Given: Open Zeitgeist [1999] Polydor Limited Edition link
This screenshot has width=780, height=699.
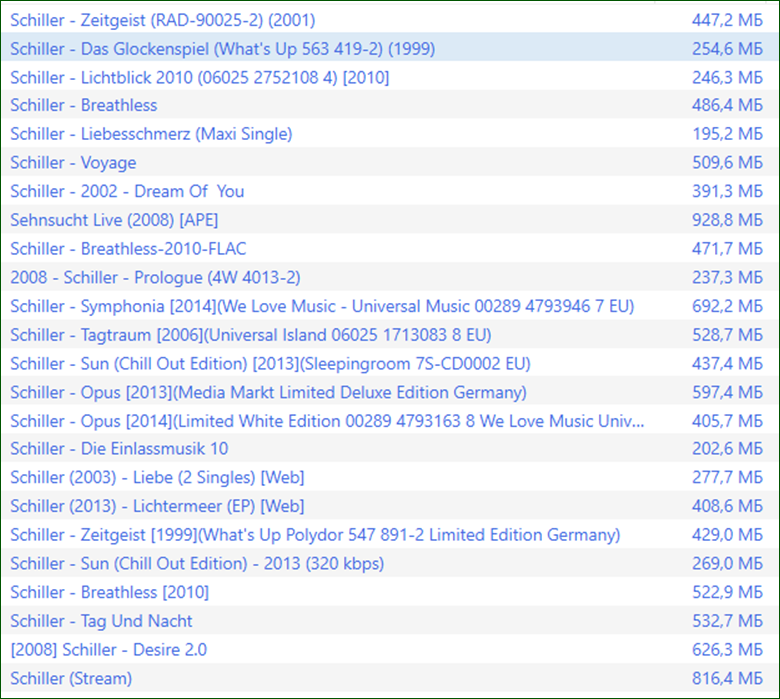Looking at the screenshot, I should pyautogui.click(x=315, y=535).
